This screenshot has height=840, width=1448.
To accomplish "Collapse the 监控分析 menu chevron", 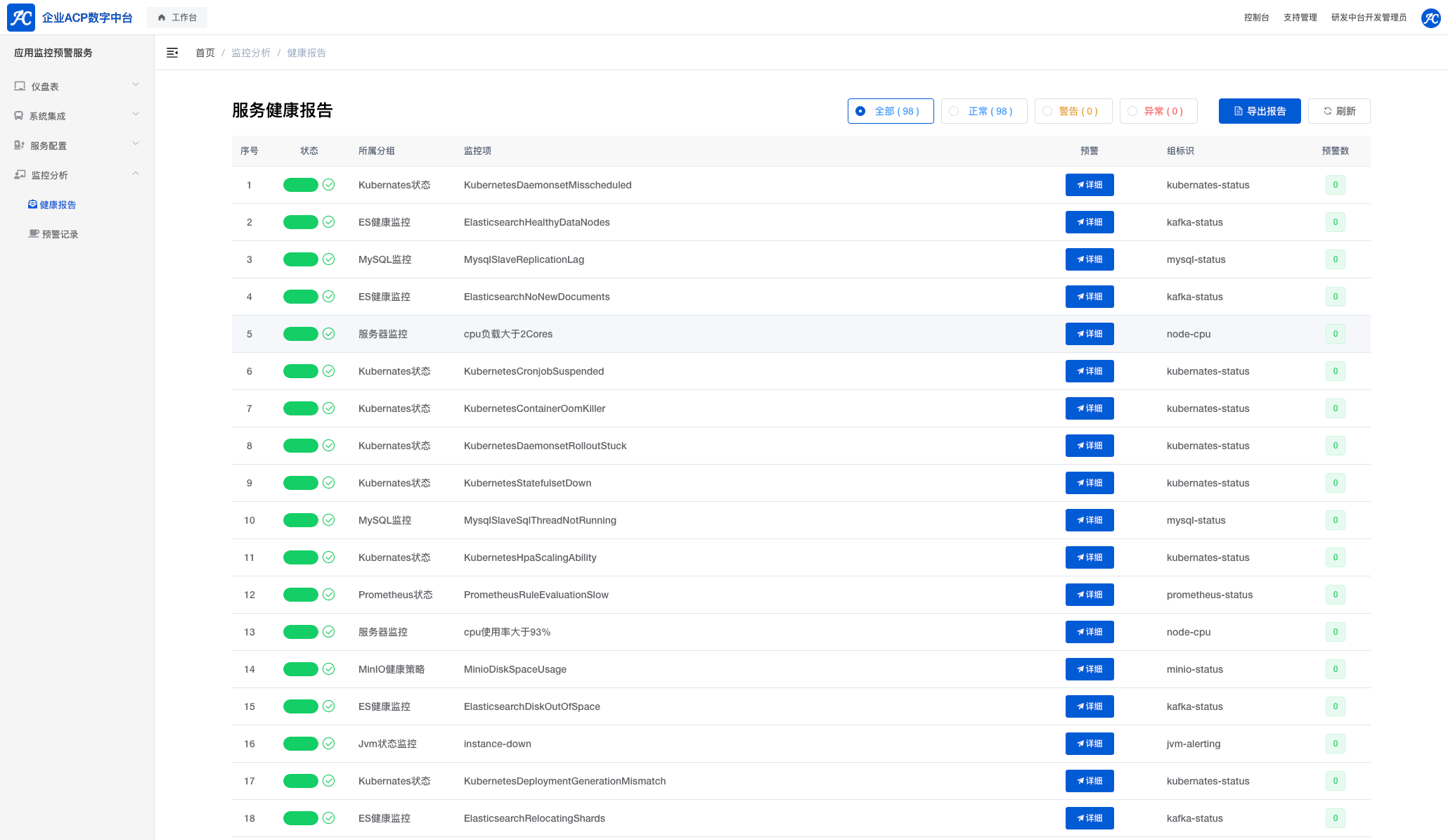I will (x=136, y=174).
